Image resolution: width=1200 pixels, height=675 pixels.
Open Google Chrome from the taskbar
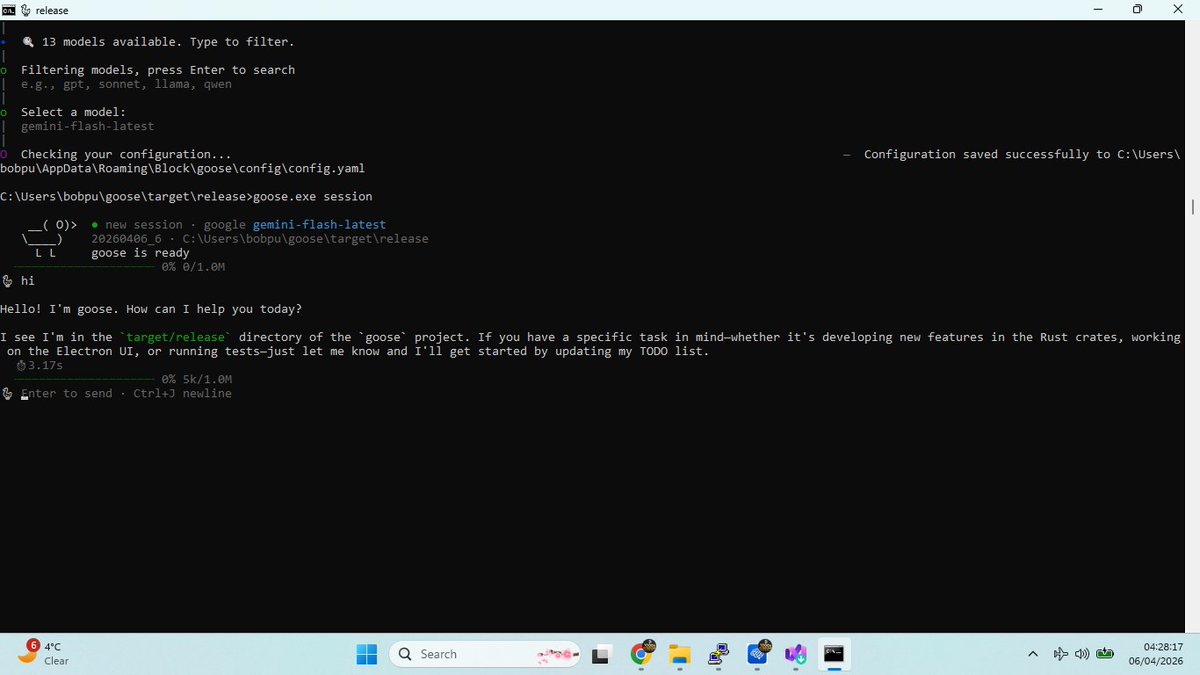click(641, 654)
